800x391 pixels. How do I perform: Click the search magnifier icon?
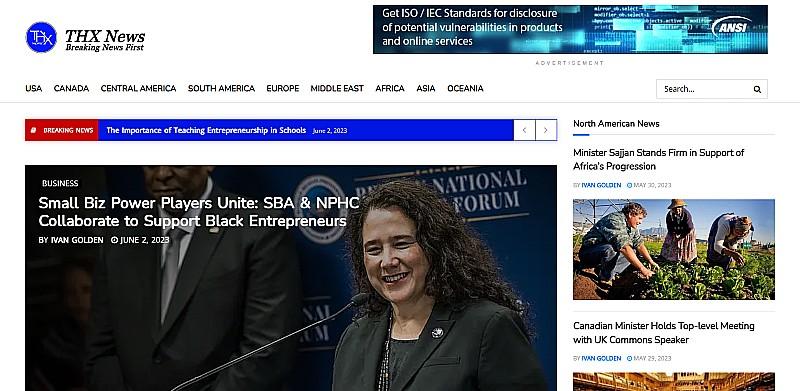pos(757,89)
